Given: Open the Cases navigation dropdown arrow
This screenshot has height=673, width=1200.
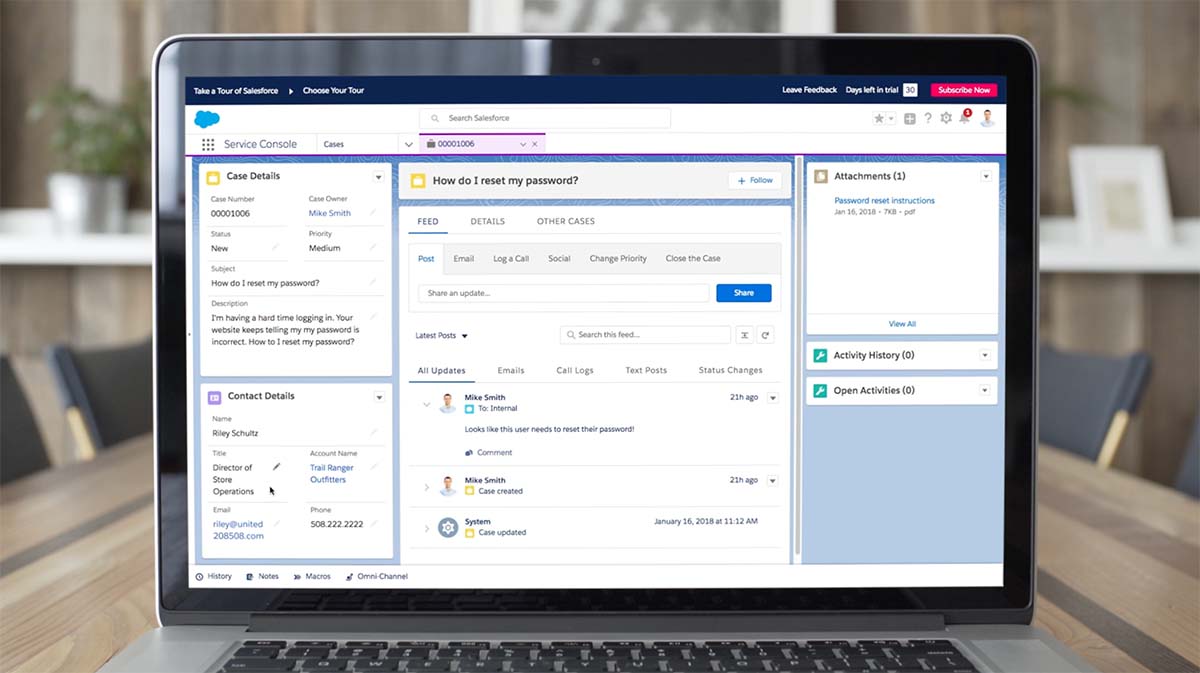Looking at the screenshot, I should tap(407, 144).
